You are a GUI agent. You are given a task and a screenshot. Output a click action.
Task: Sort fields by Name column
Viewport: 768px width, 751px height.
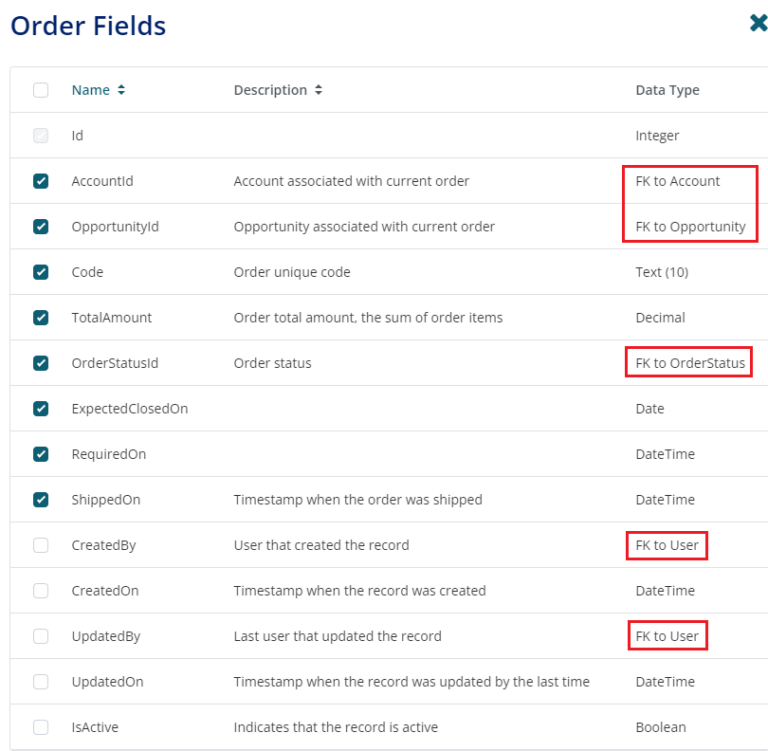click(x=98, y=90)
